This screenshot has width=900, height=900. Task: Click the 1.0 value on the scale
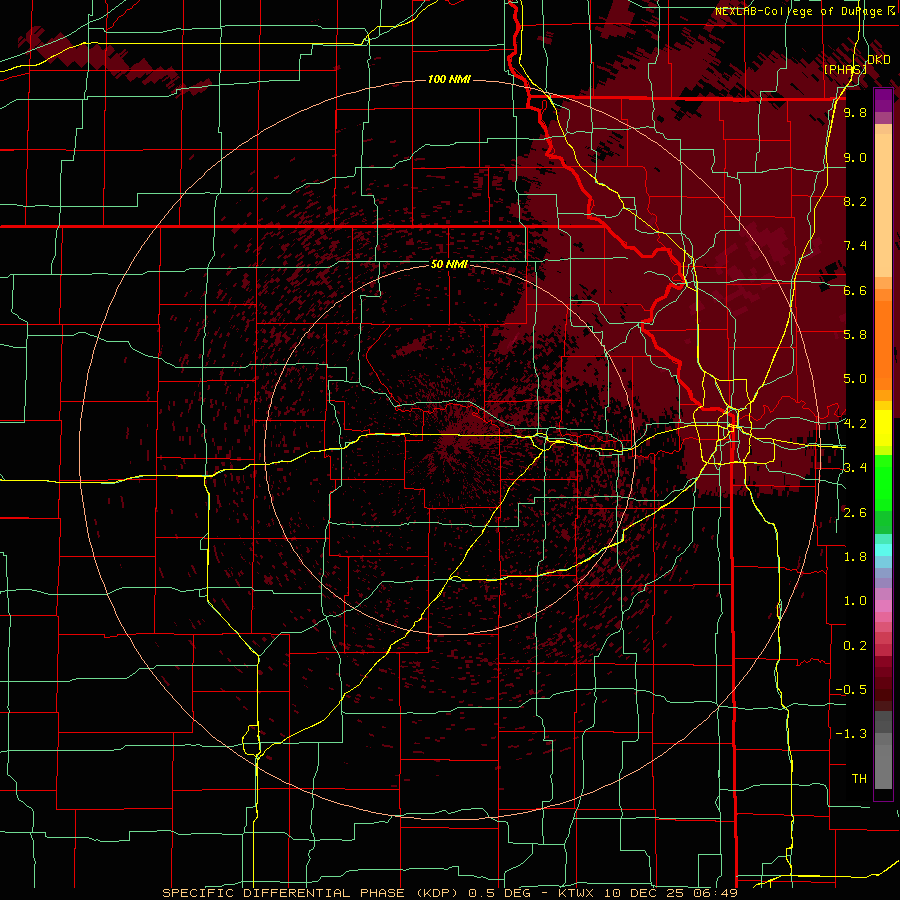point(855,601)
